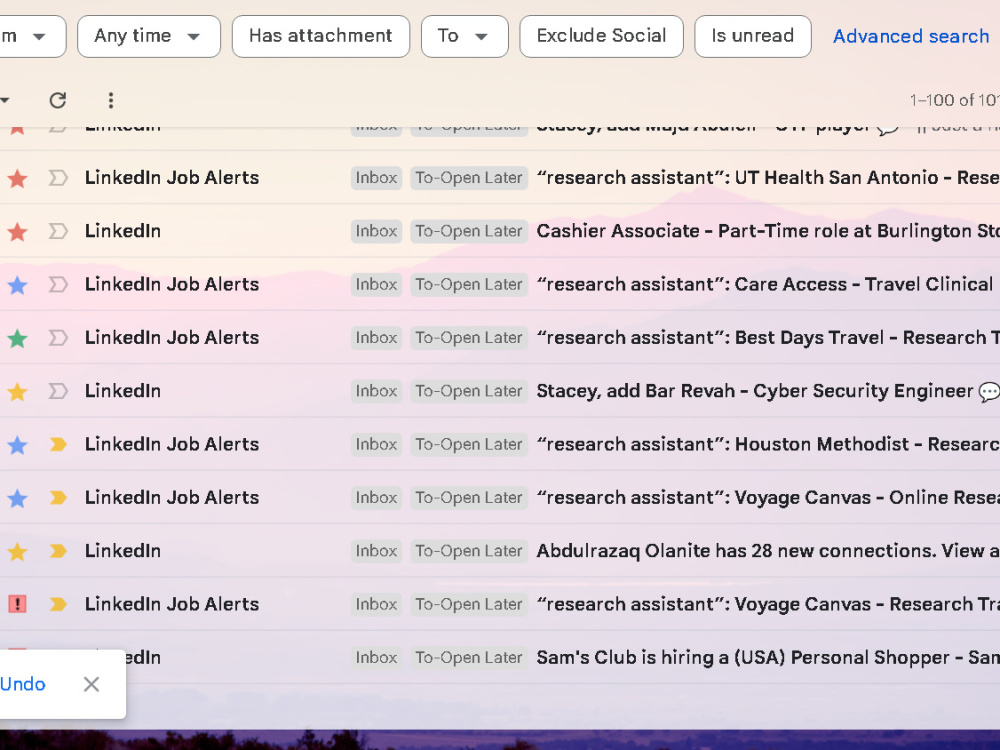Viewport: 1000px width, 750px height.
Task: Toggle red bang marker on Voyage Canvas Research Tra email
Action: coord(17,604)
